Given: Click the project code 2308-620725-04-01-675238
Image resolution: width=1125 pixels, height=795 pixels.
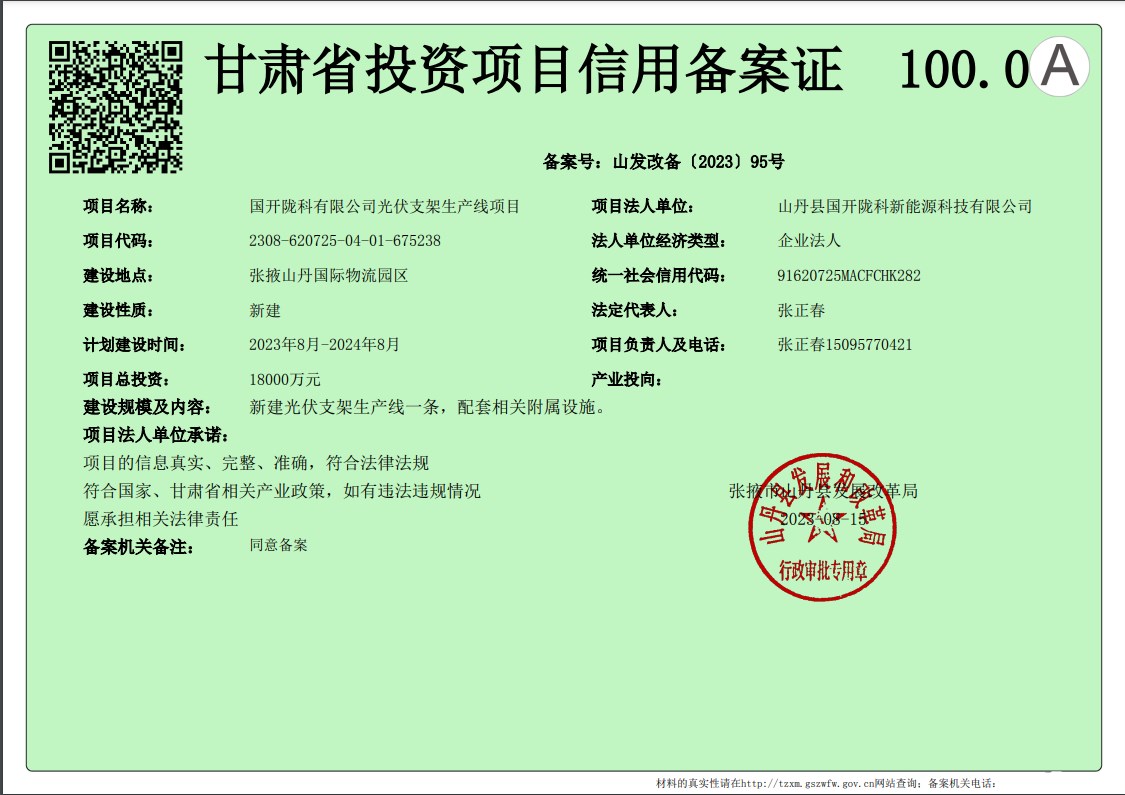Looking at the screenshot, I should 345,241.
